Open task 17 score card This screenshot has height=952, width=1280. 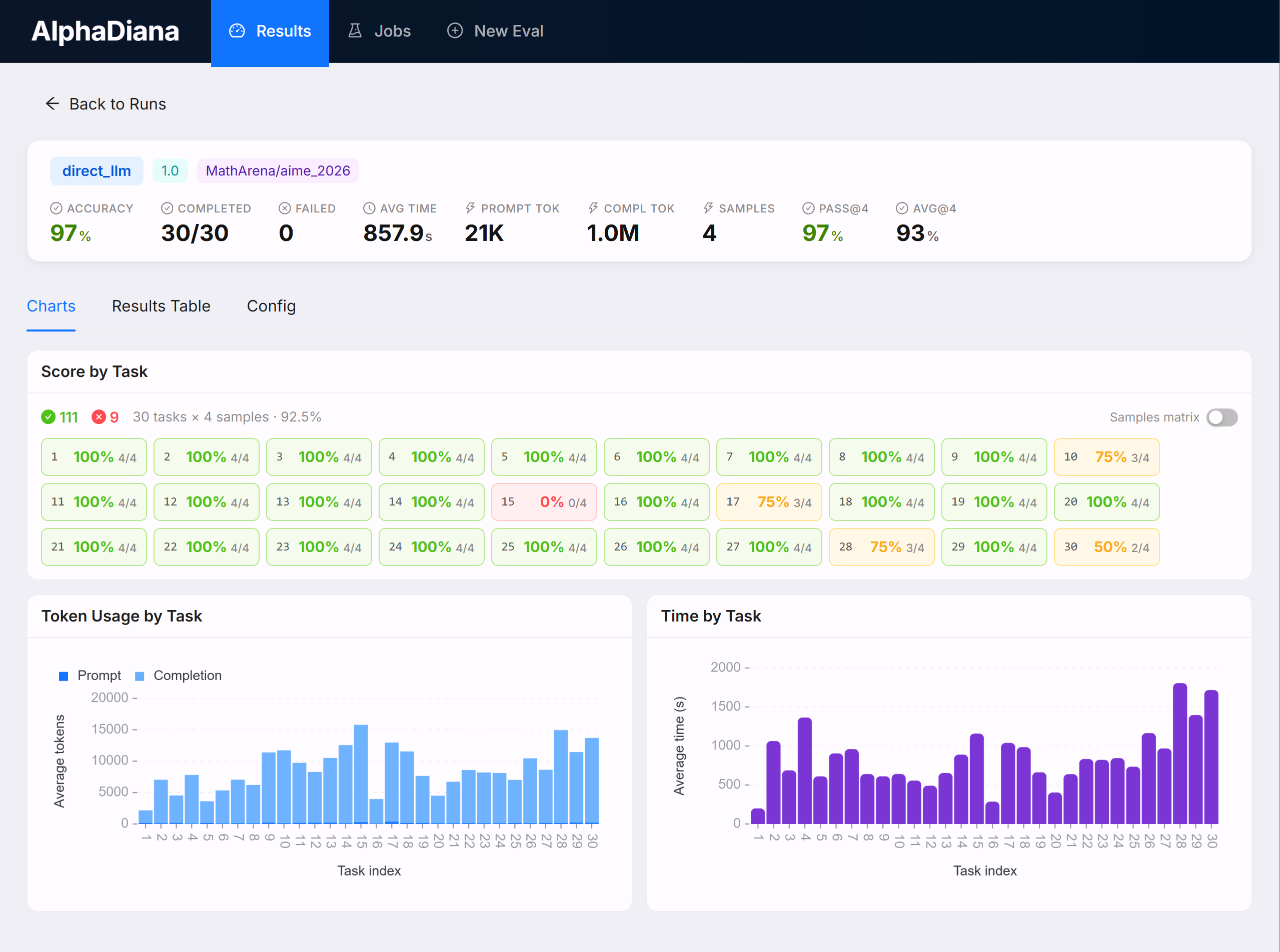pyautogui.click(x=769, y=502)
